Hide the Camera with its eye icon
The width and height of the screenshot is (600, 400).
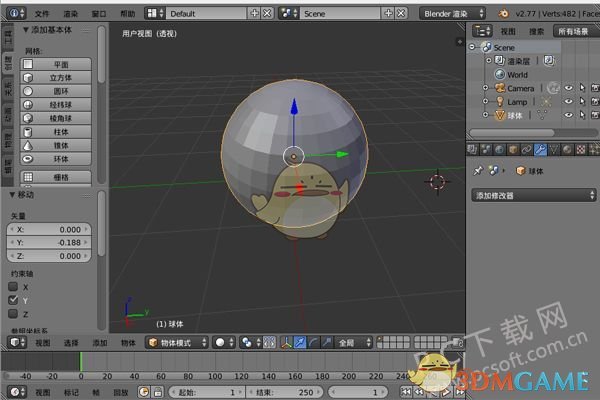click(x=569, y=88)
